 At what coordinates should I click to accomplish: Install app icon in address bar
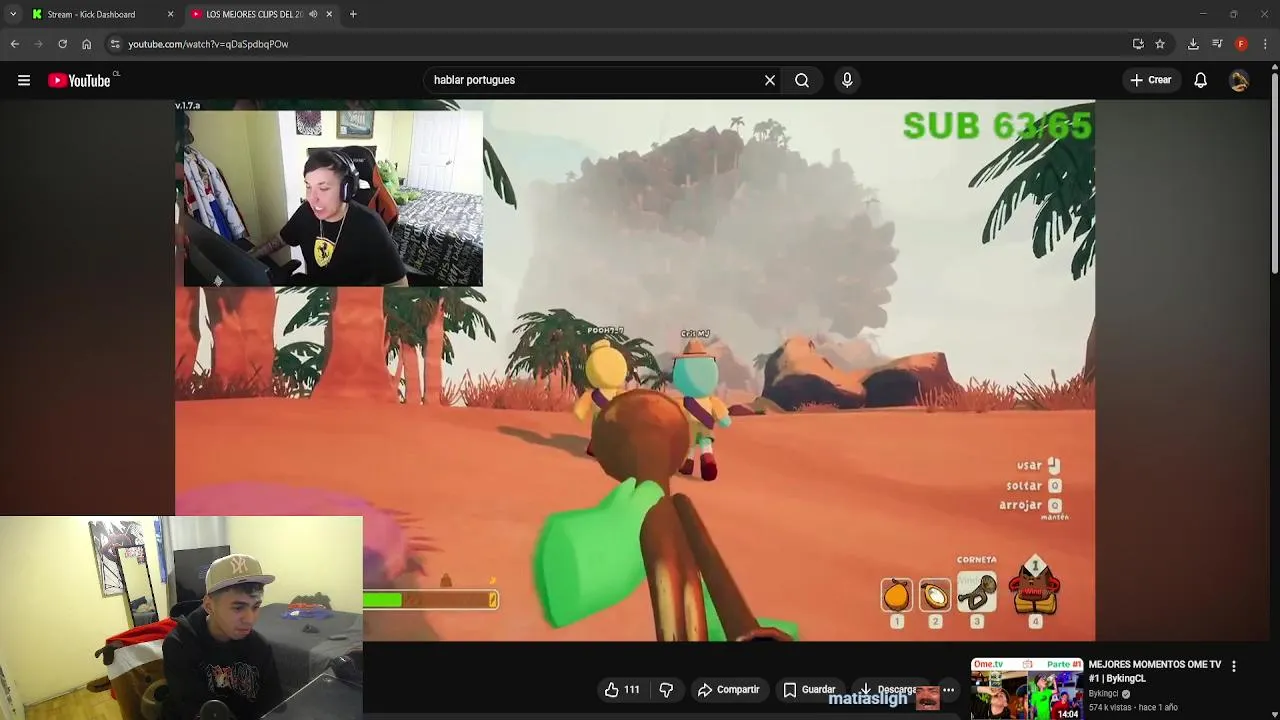point(1138,44)
